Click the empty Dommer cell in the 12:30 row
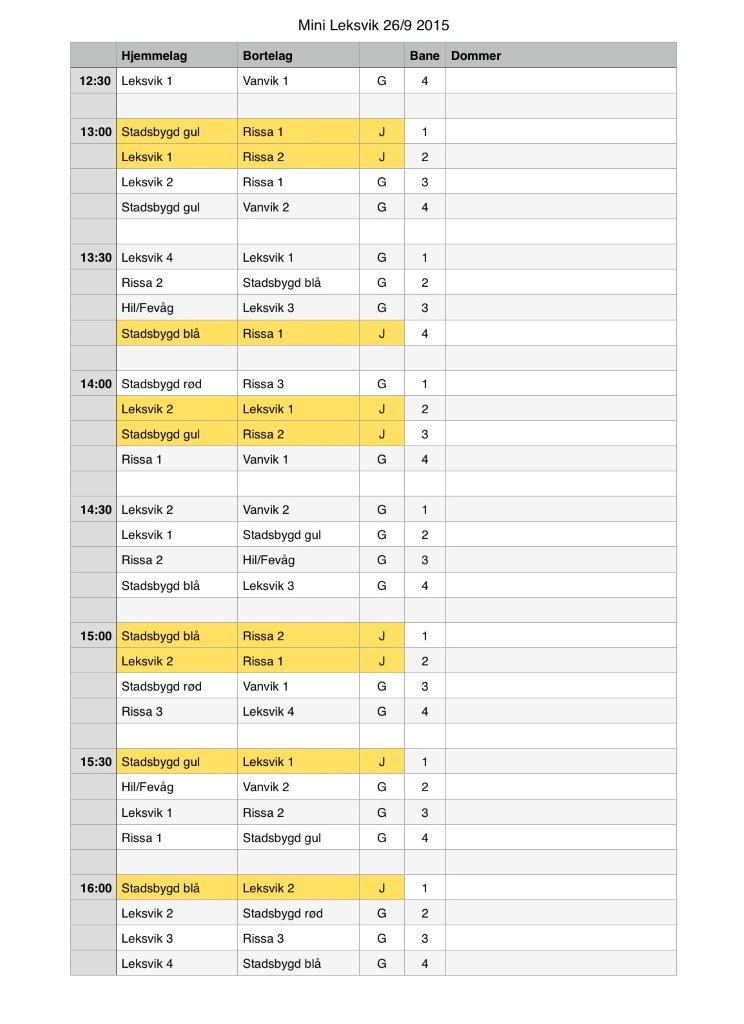This screenshot has width=744, height=1024. click(x=560, y=81)
